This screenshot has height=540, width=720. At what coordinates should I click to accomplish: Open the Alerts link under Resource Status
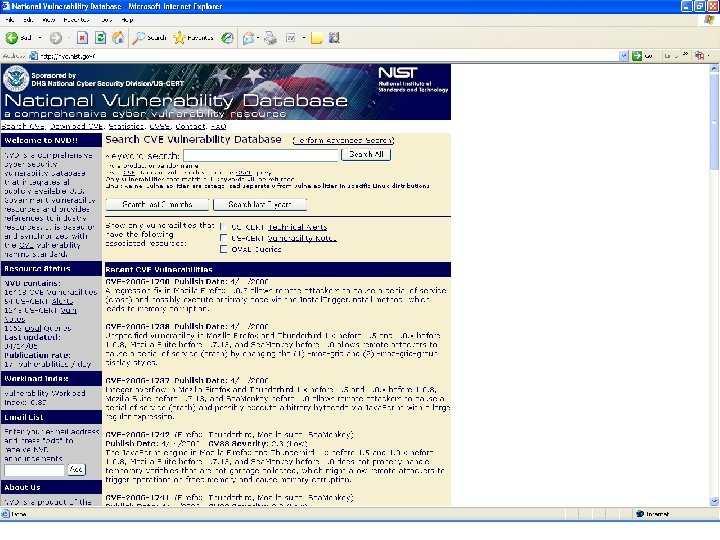[x=62, y=301]
